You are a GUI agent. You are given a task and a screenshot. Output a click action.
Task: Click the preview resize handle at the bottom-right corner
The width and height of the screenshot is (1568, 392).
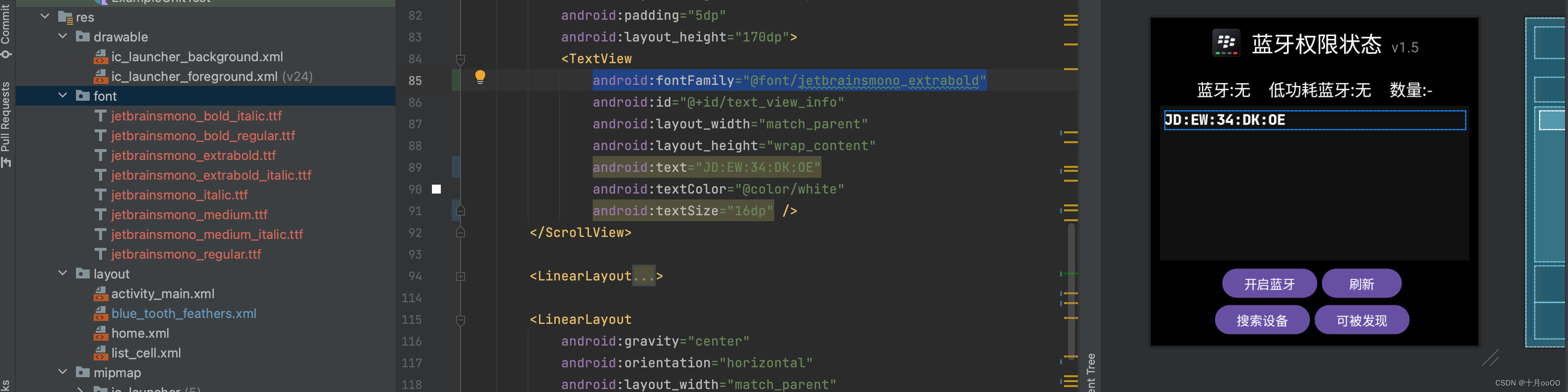[1490, 357]
